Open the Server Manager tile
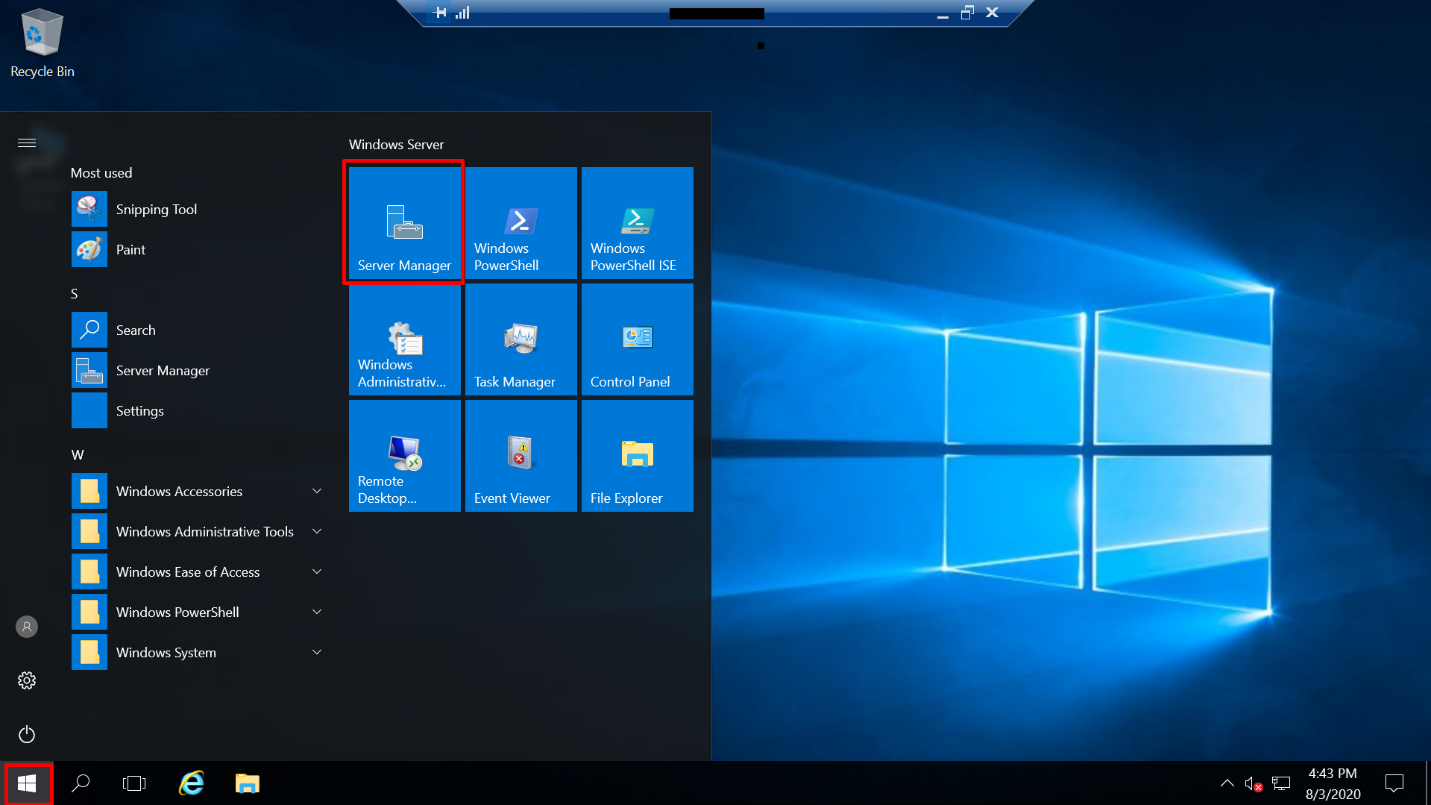Image resolution: width=1431 pixels, height=805 pixels. click(x=404, y=222)
